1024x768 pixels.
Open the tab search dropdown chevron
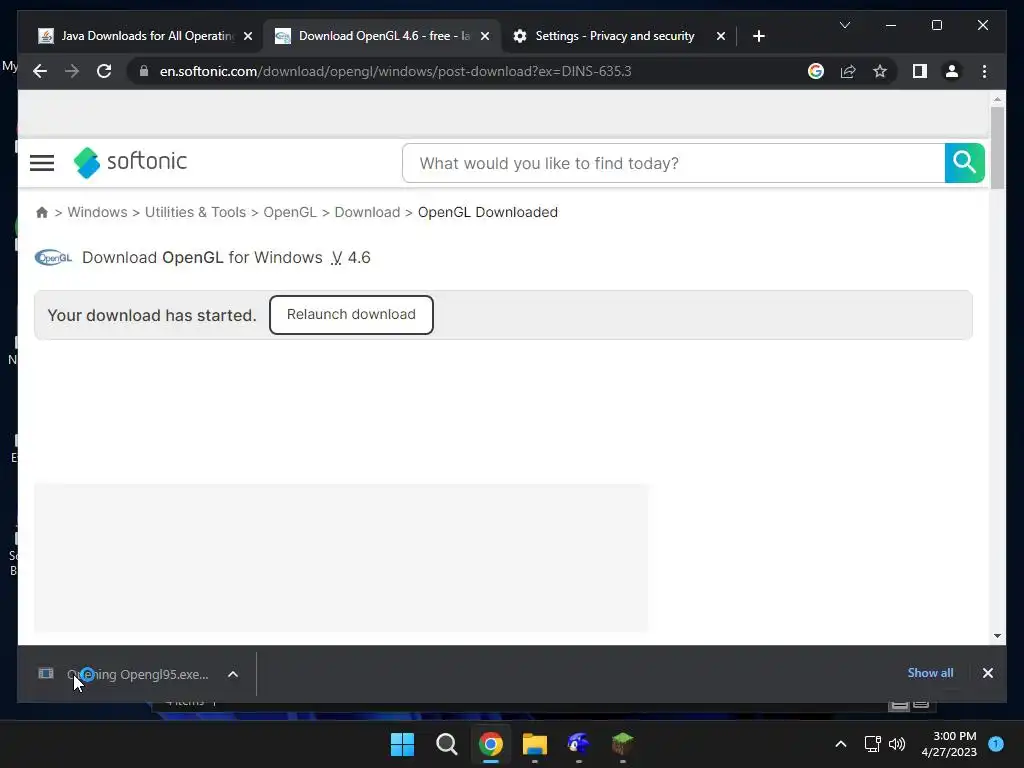tap(844, 25)
